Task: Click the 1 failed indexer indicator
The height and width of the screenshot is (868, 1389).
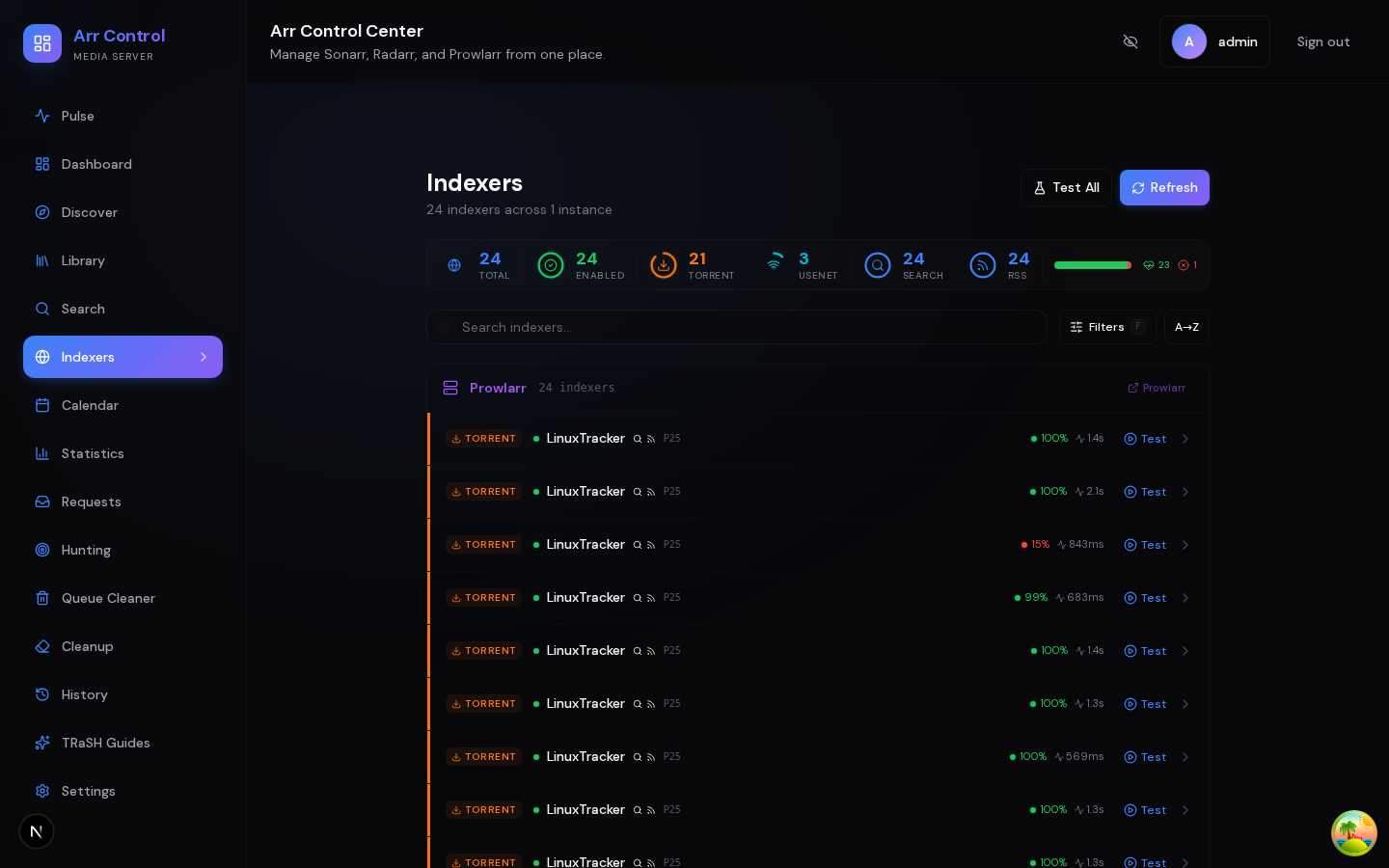Action: 1187,265
